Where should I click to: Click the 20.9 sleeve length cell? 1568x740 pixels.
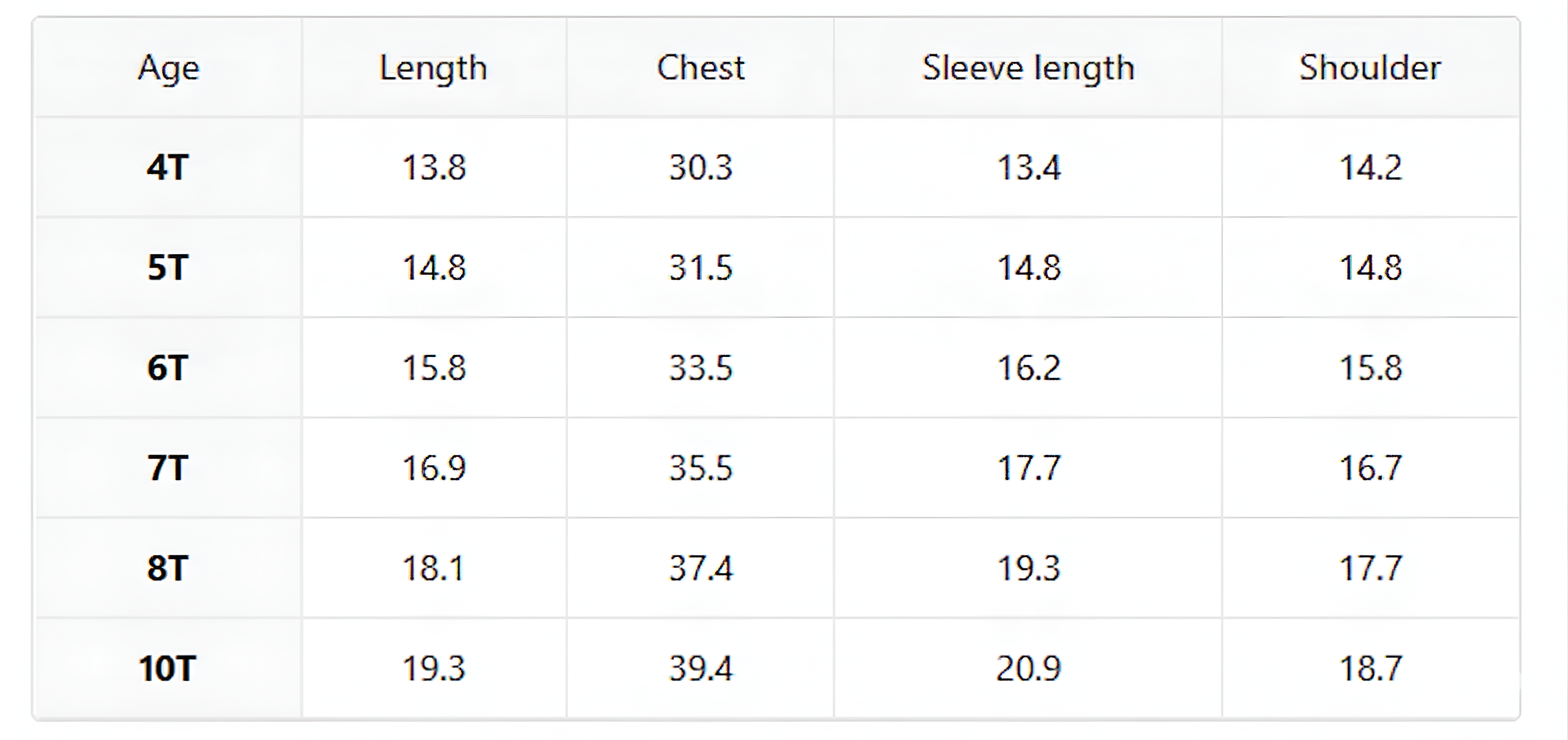tap(1028, 669)
